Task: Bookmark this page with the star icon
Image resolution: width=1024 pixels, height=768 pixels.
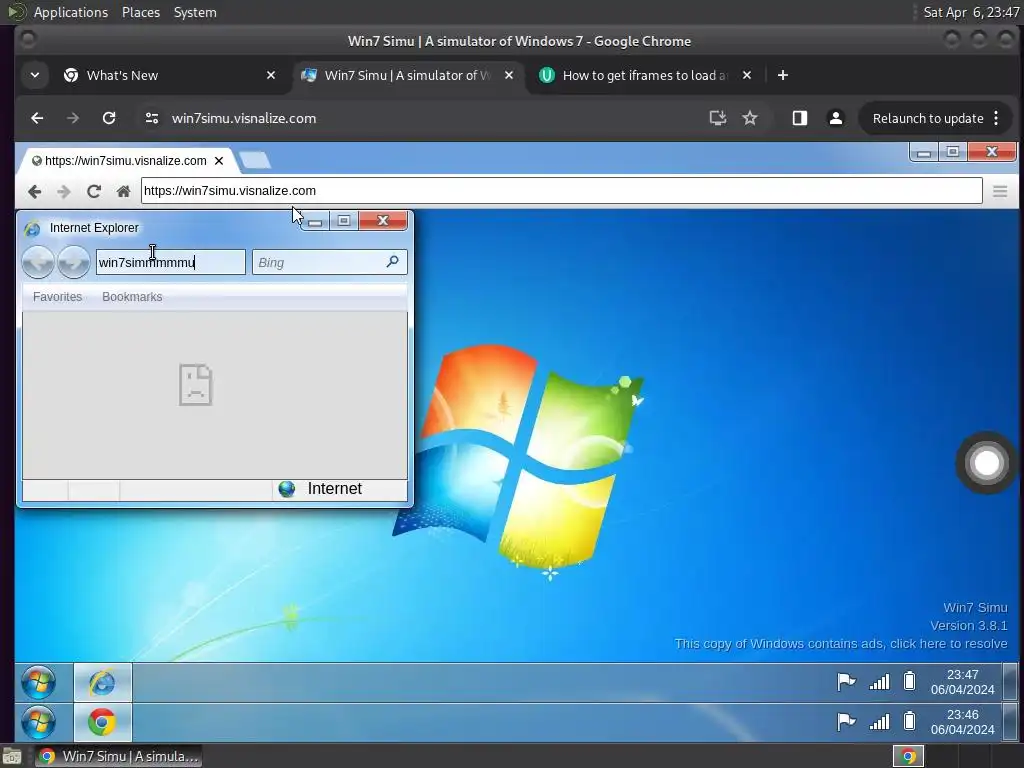Action: (750, 118)
